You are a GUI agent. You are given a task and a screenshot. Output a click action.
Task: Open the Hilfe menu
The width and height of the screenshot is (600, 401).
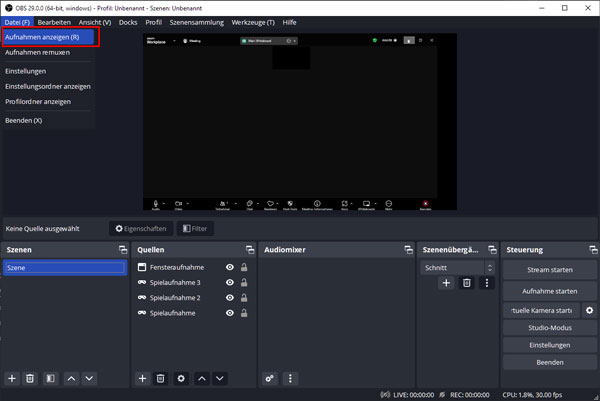(289, 23)
